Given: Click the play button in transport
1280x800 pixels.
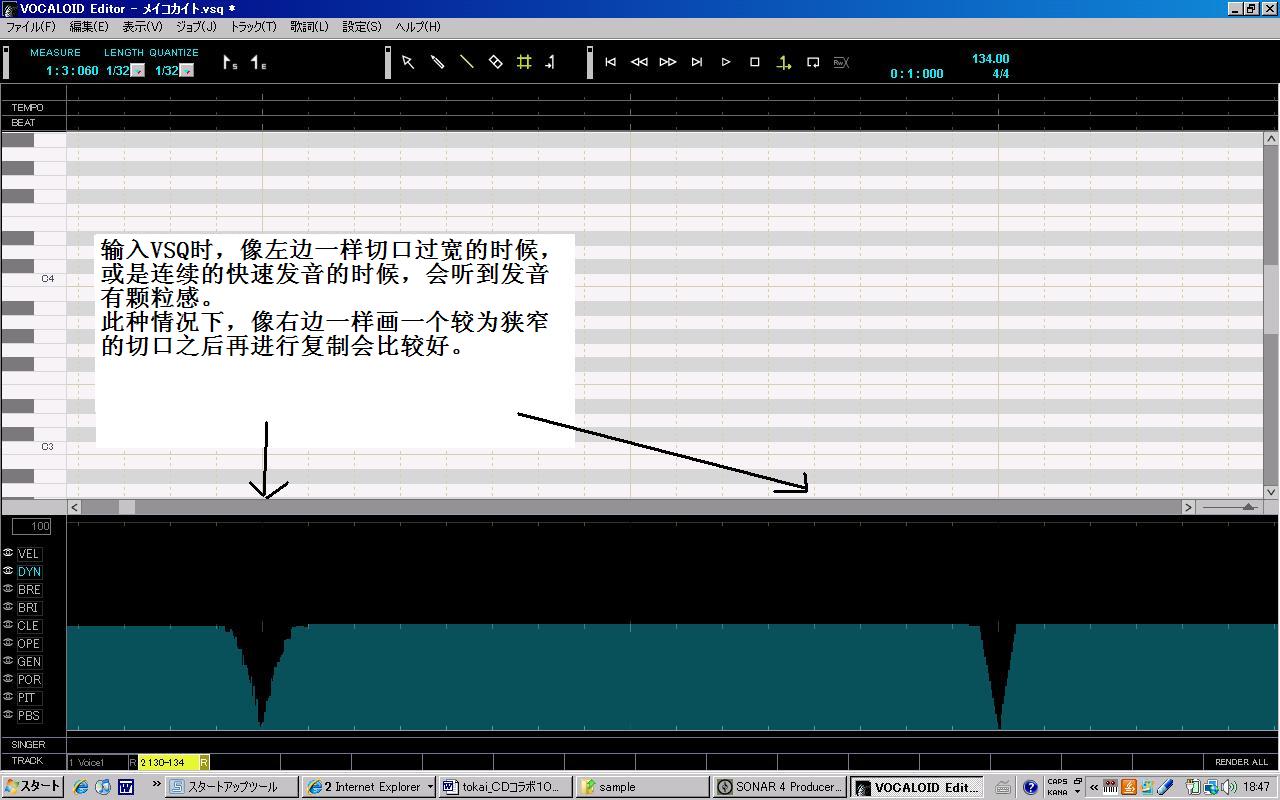Looking at the screenshot, I should click(x=726, y=62).
